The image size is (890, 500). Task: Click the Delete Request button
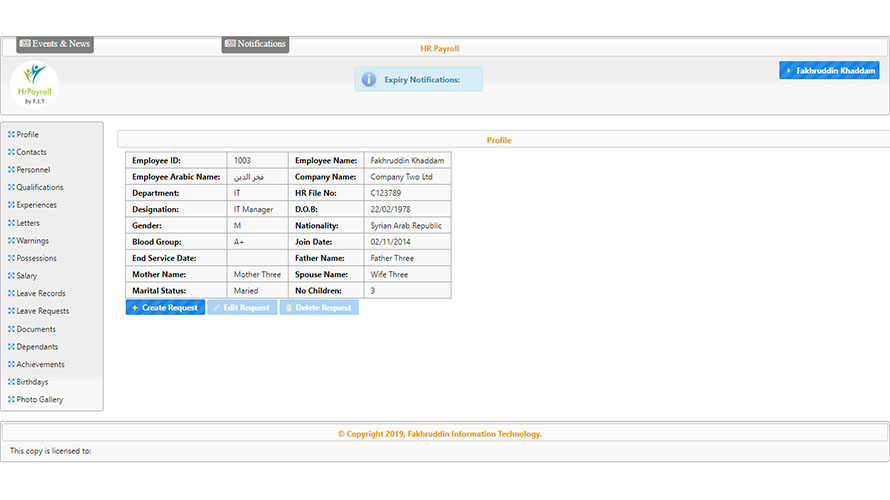(319, 308)
